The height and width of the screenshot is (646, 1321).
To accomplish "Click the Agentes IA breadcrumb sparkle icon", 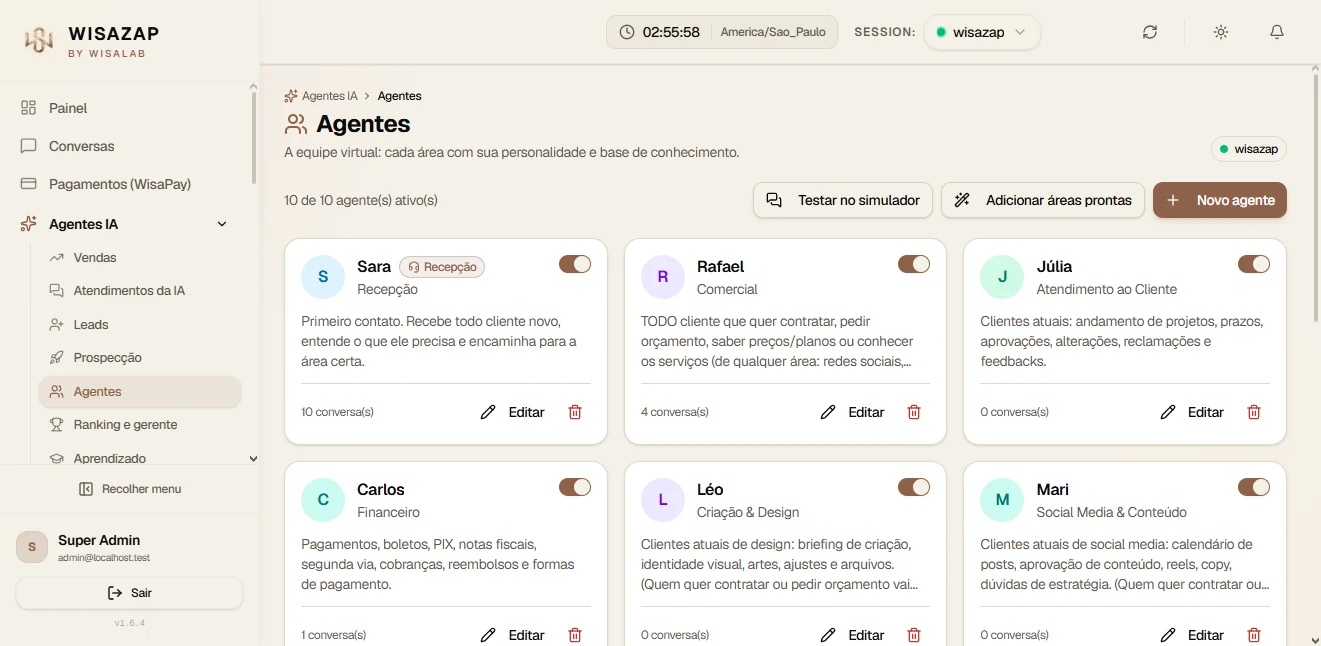I will [291, 96].
